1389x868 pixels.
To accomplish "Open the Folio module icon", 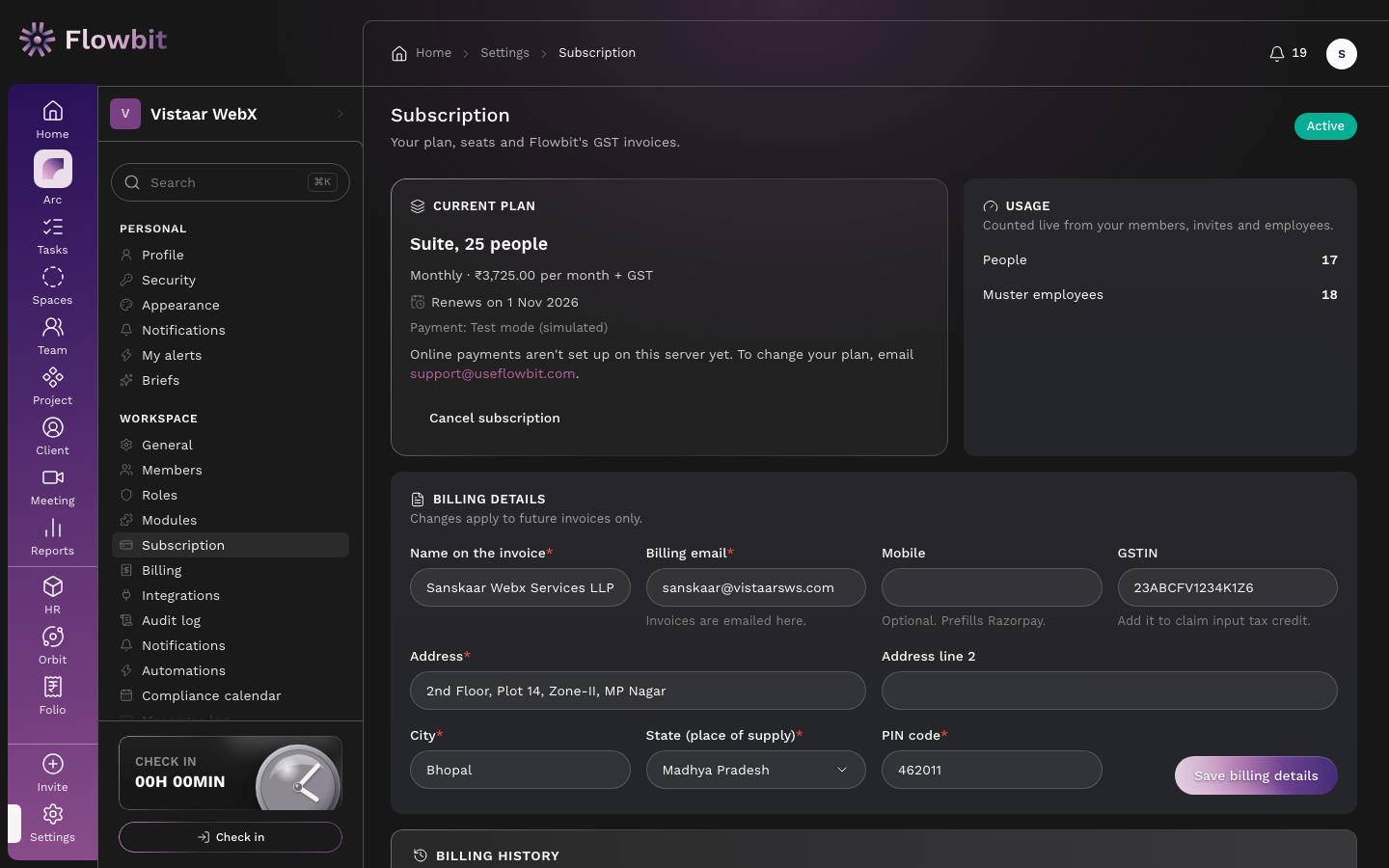I will point(53,688).
